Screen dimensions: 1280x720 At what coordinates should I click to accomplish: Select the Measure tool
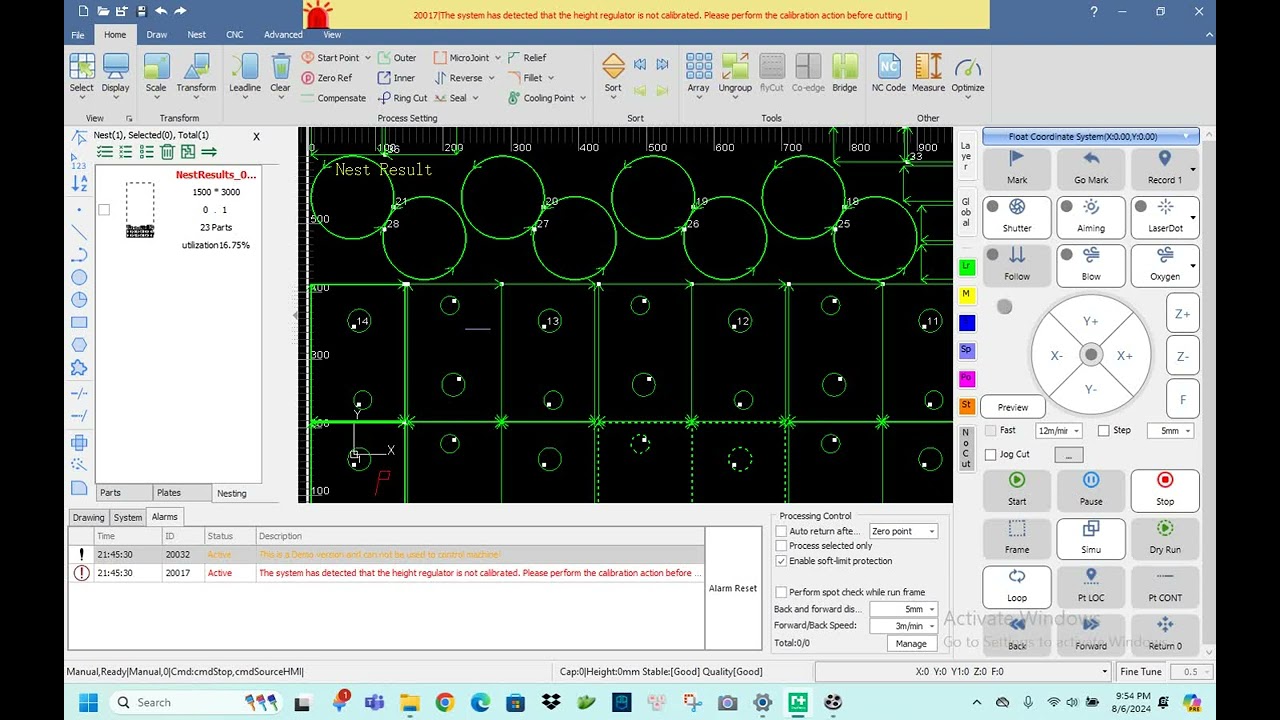tap(929, 73)
